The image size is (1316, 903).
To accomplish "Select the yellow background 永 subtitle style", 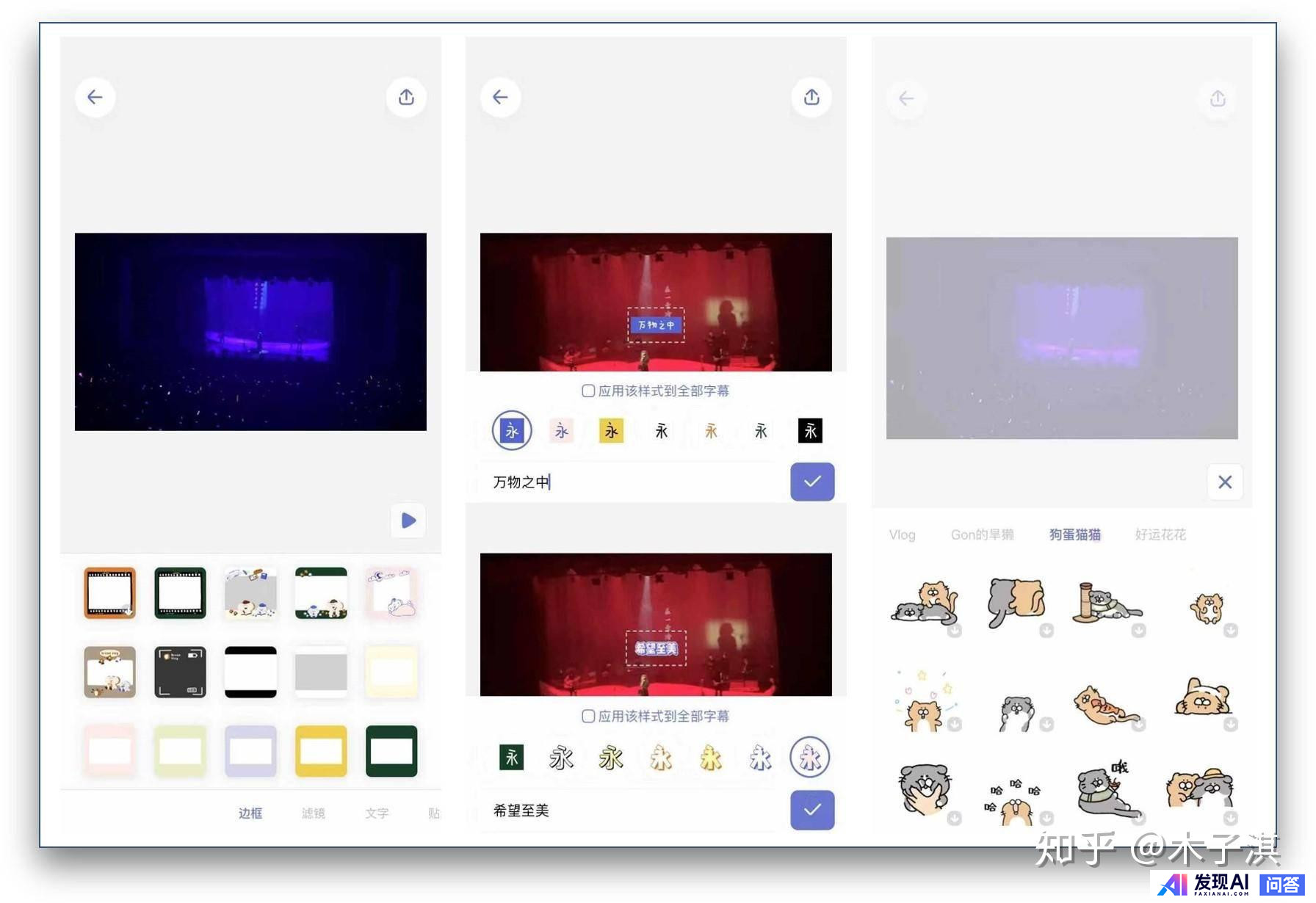I will (x=611, y=431).
